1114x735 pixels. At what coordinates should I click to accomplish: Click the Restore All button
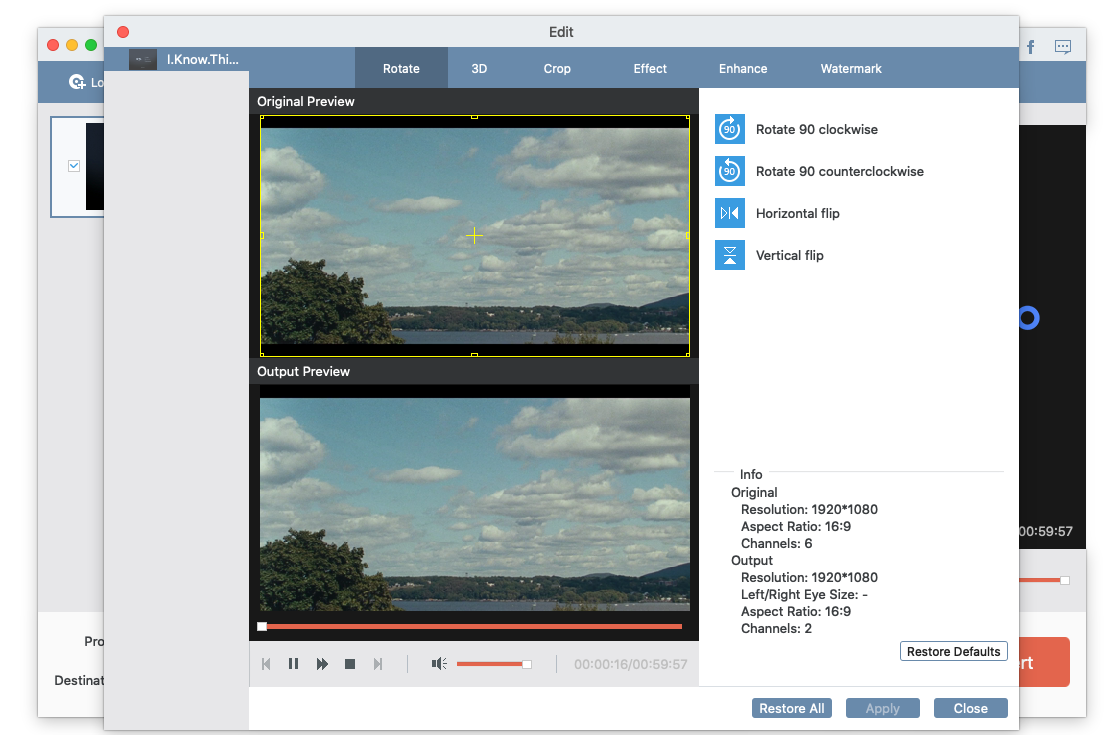(x=792, y=708)
